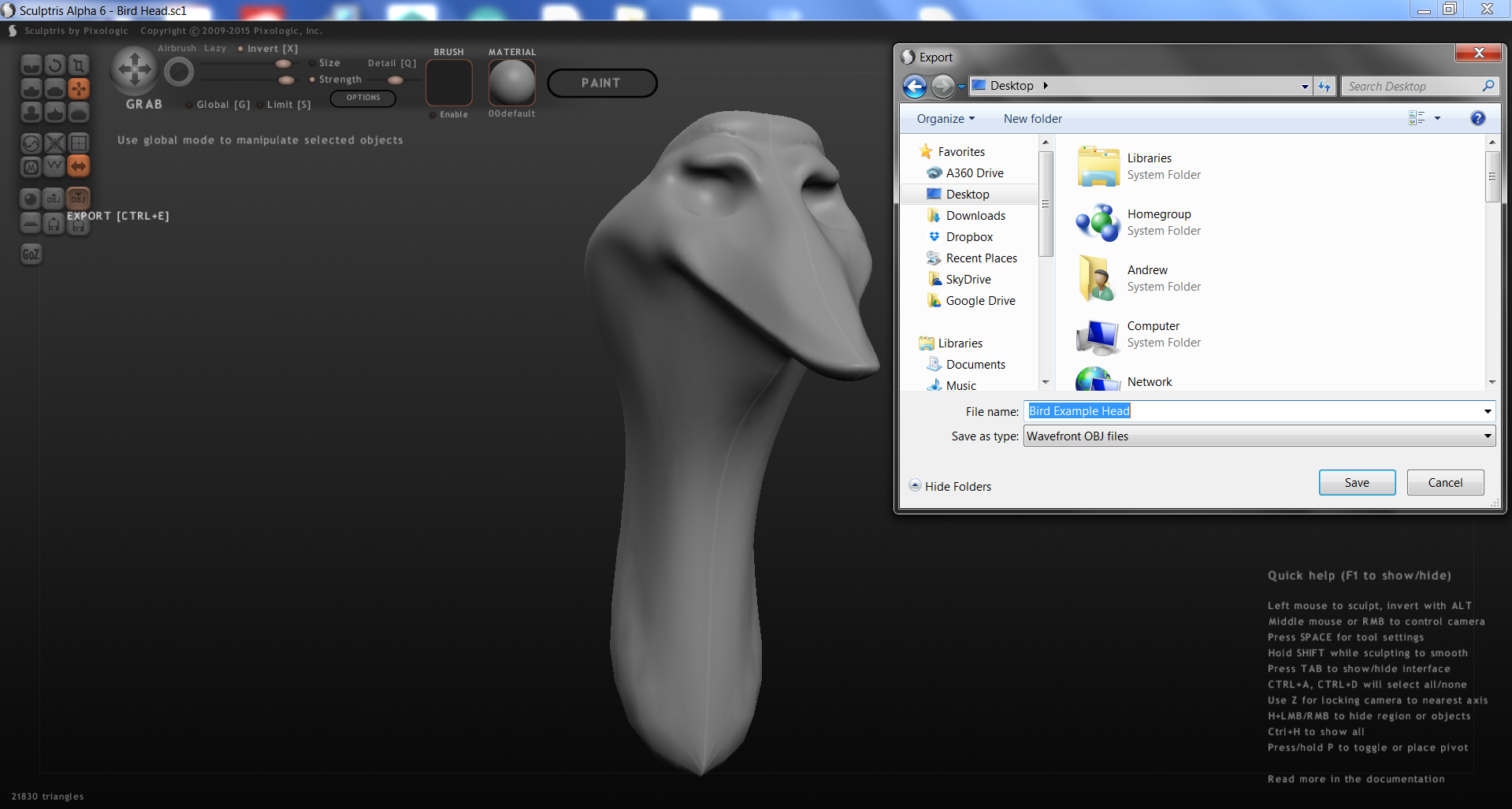Screen dimensions: 1512x809
Task: Select the Mask tool icon
Action: tap(32, 166)
